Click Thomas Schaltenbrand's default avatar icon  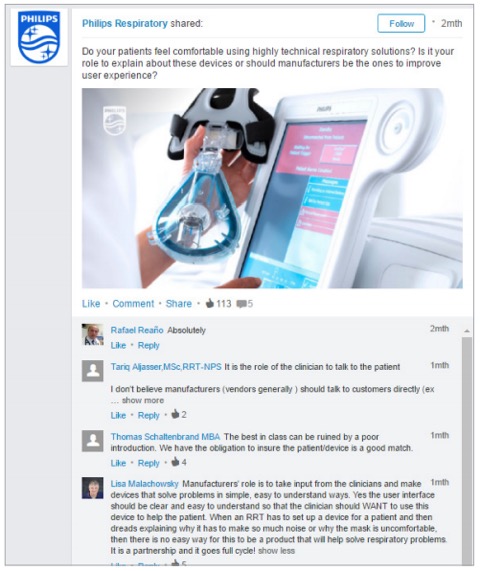(x=92, y=441)
